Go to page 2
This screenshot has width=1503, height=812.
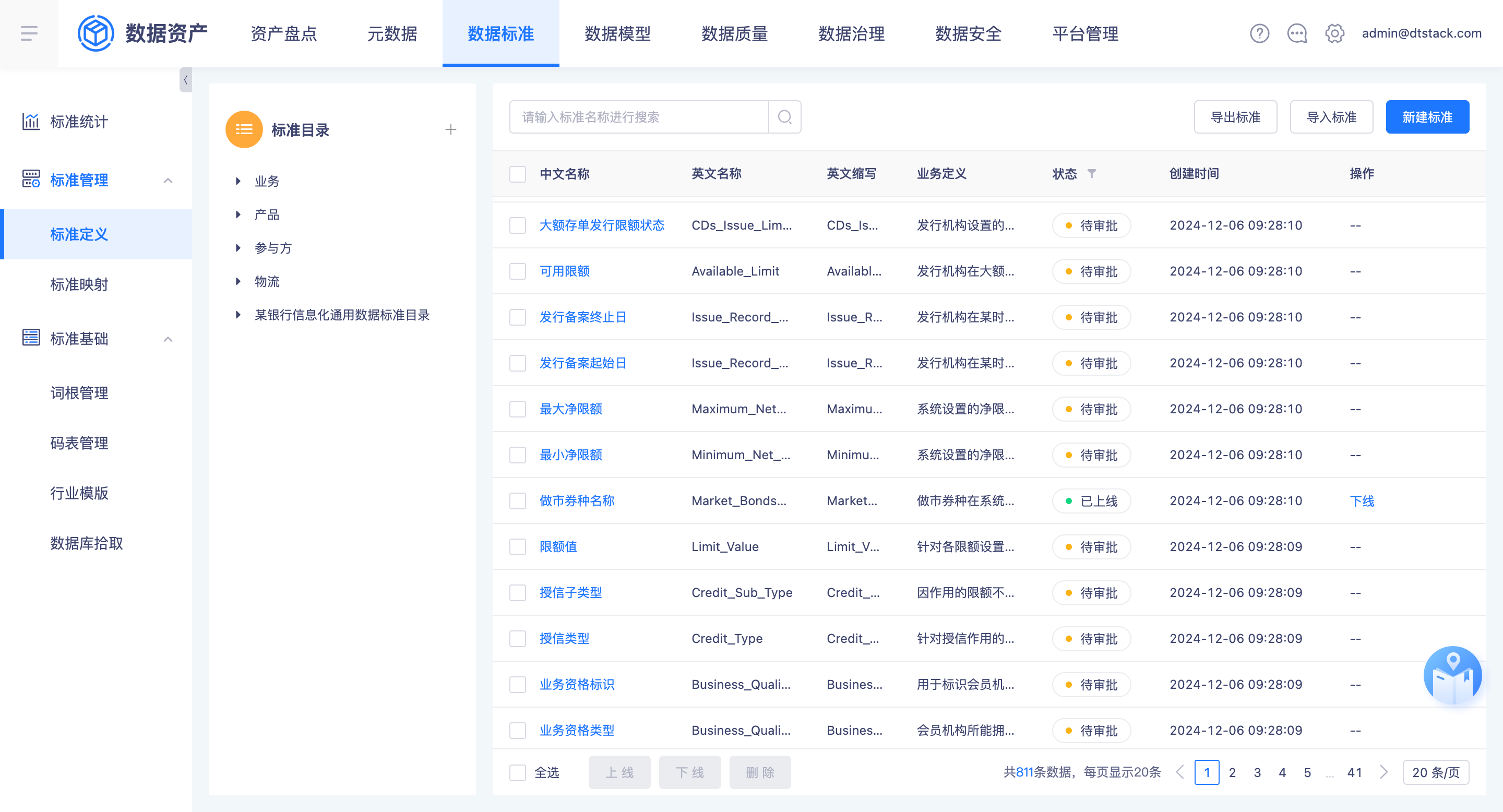coord(1232,772)
